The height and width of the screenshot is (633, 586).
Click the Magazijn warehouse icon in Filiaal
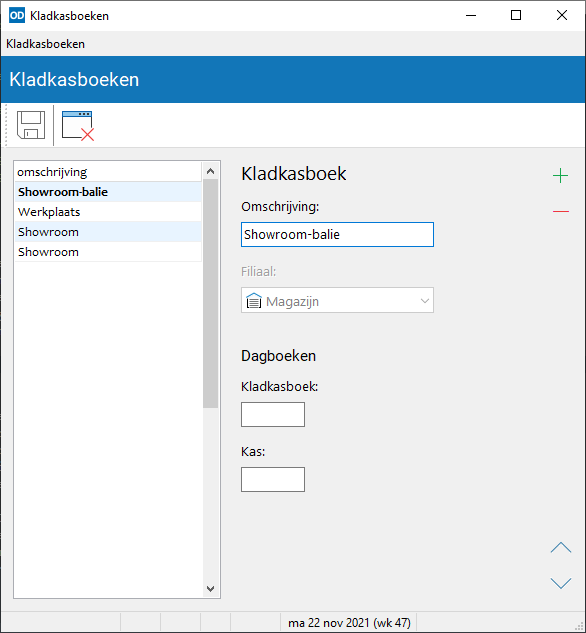(x=254, y=301)
